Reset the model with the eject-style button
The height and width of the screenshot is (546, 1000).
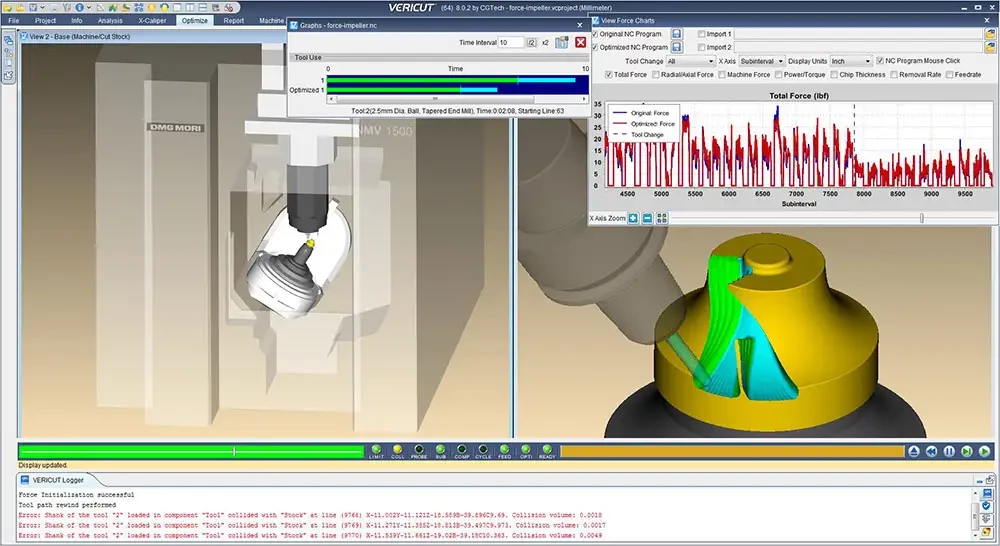tap(914, 452)
